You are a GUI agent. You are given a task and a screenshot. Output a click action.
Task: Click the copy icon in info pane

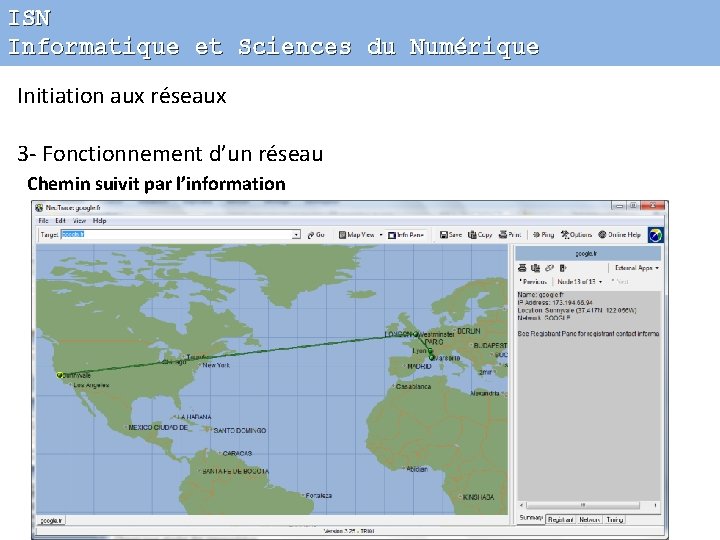[x=535, y=268]
